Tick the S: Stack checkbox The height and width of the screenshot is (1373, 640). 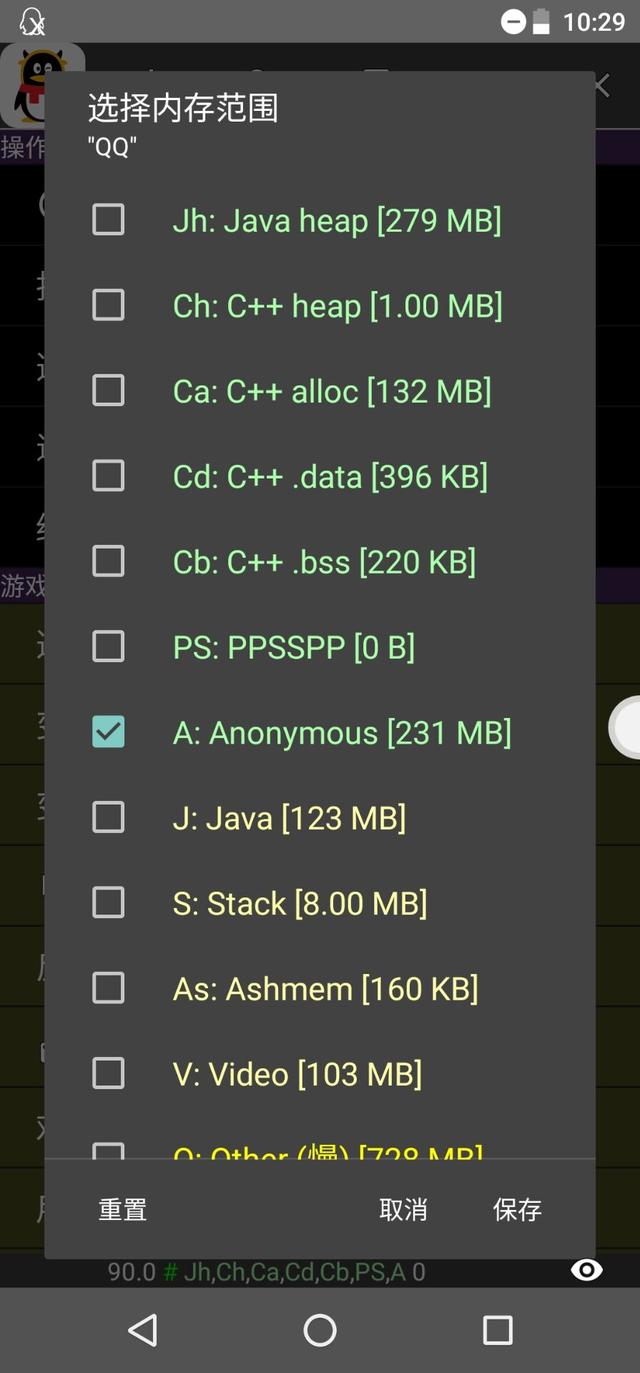[108, 903]
